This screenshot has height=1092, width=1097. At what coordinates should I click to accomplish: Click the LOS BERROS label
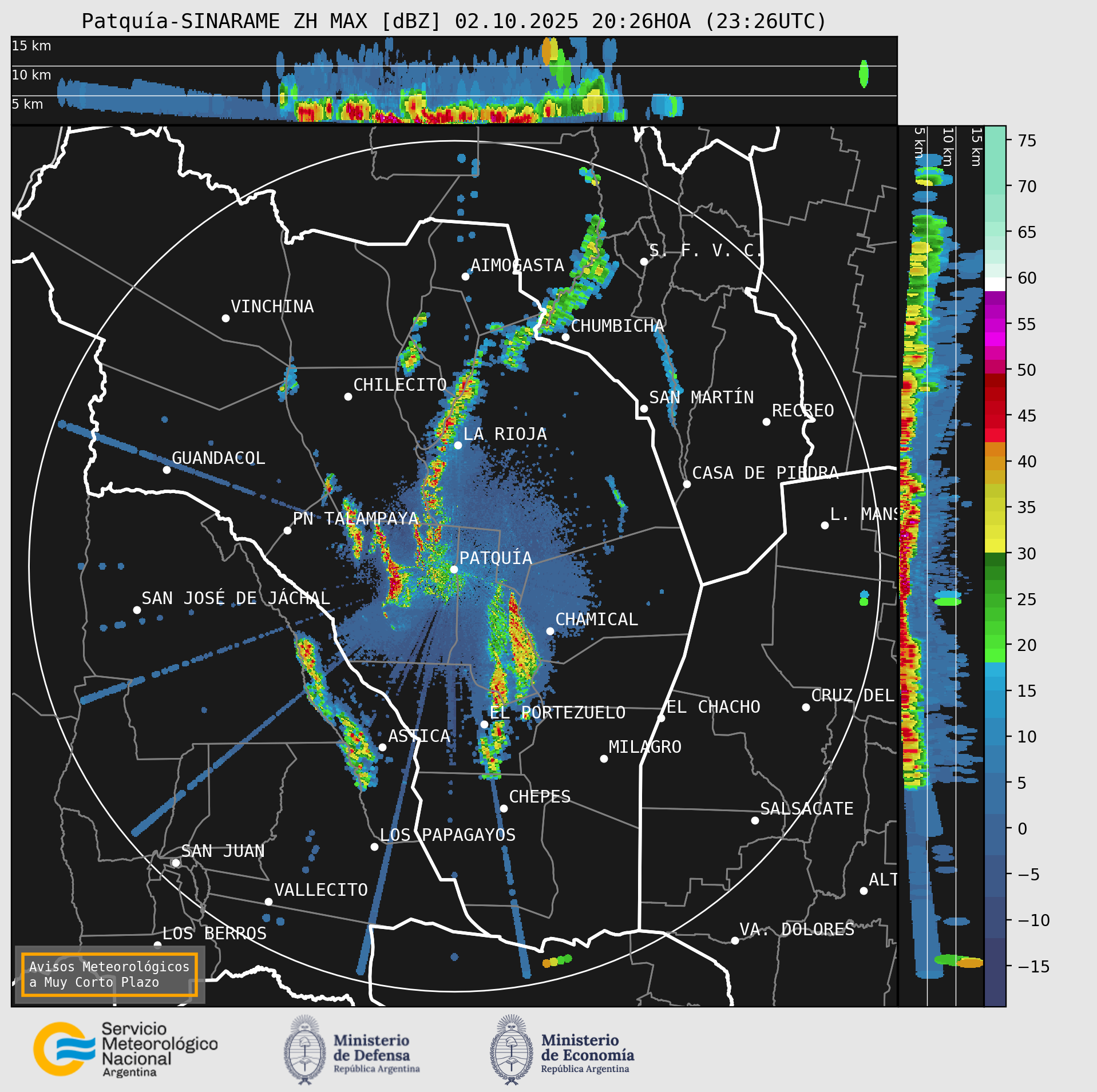(215, 934)
